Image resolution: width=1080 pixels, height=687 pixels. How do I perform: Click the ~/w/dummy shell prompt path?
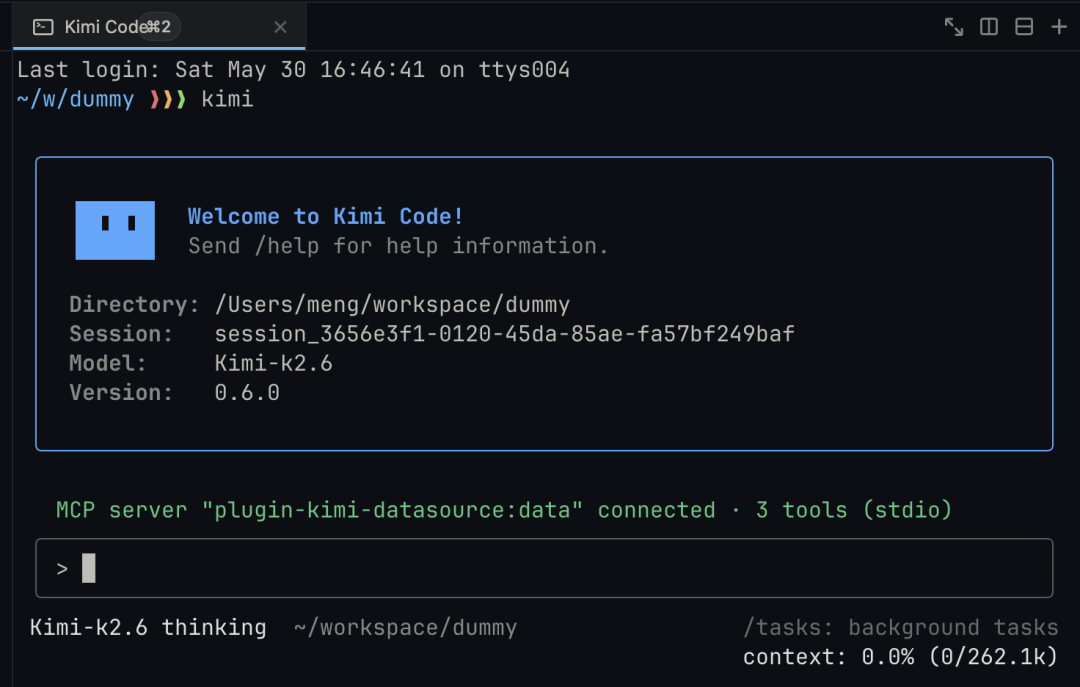76,99
